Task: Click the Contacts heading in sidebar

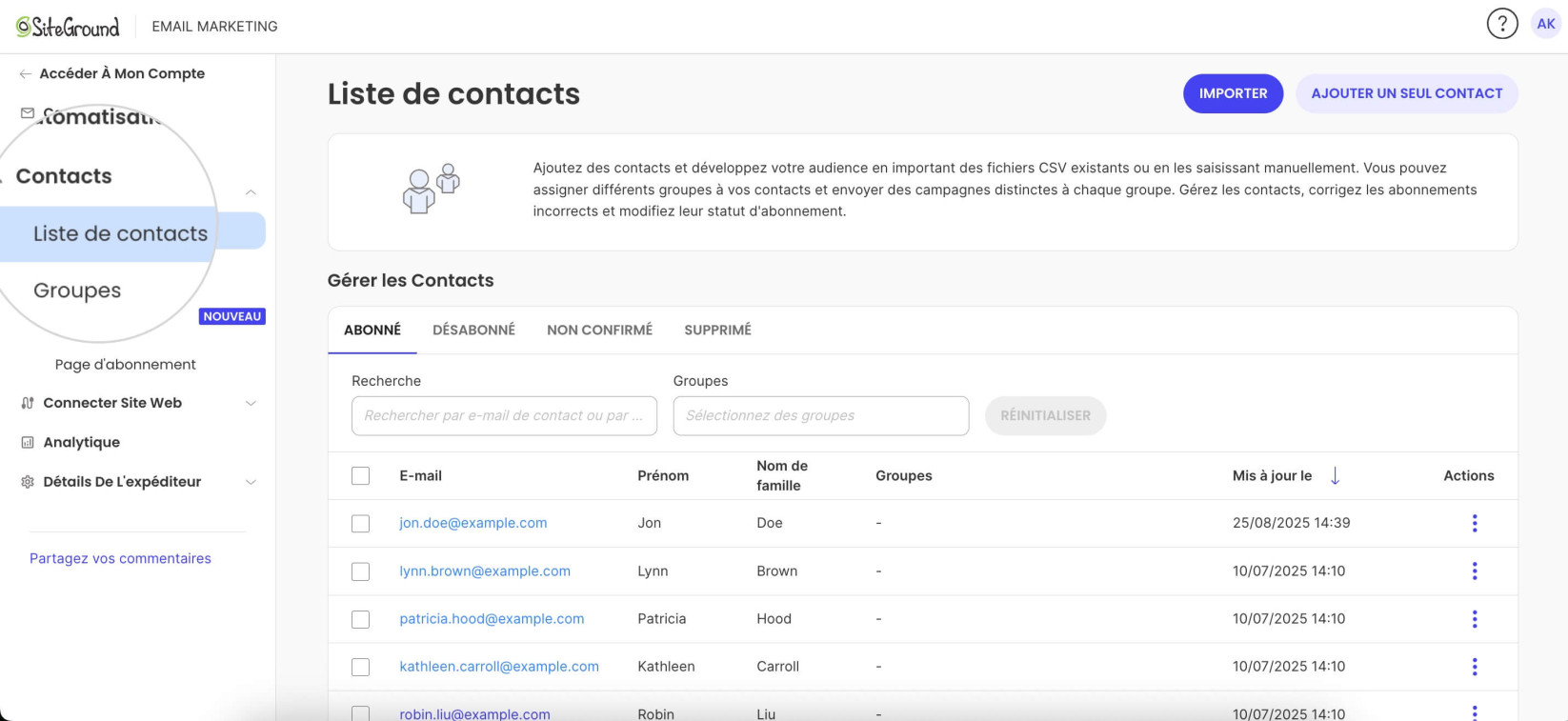Action: (64, 176)
